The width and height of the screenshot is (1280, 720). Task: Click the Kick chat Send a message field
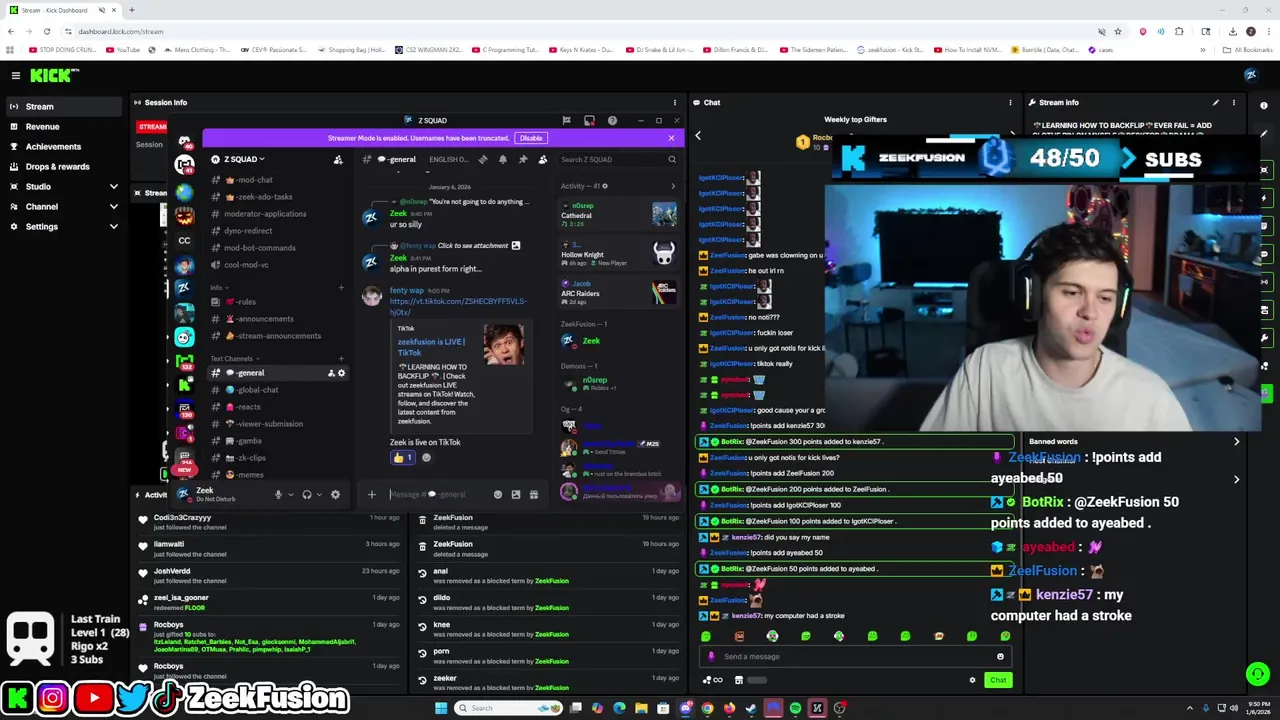(x=855, y=656)
